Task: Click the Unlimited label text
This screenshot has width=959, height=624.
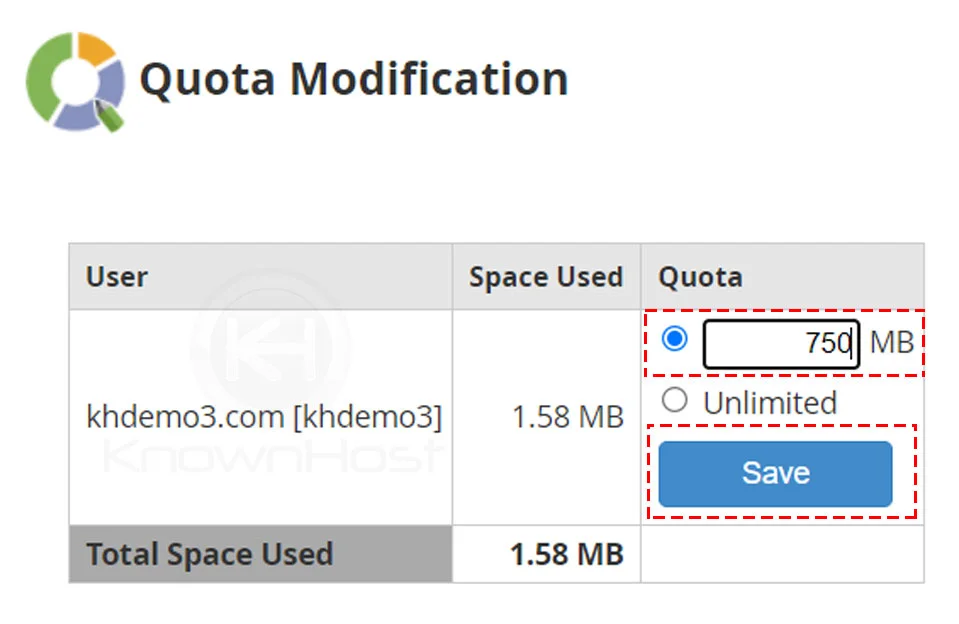Action: [769, 403]
